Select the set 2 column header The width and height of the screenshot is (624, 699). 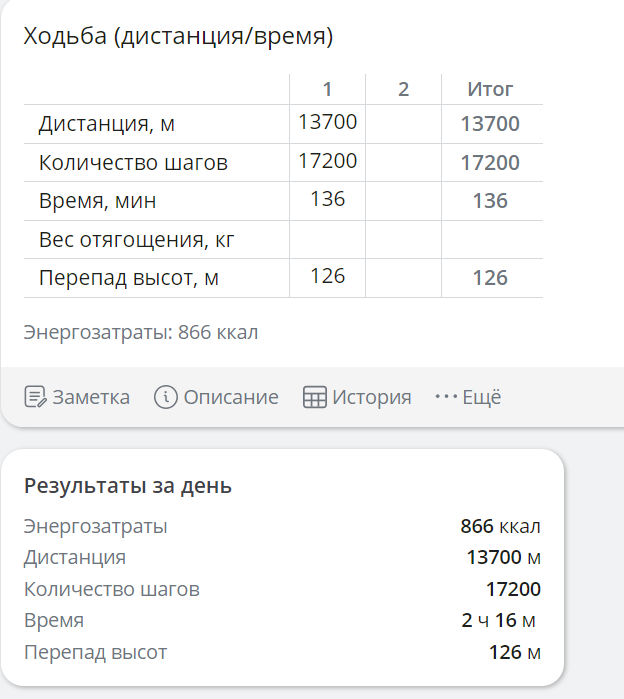coord(403,89)
